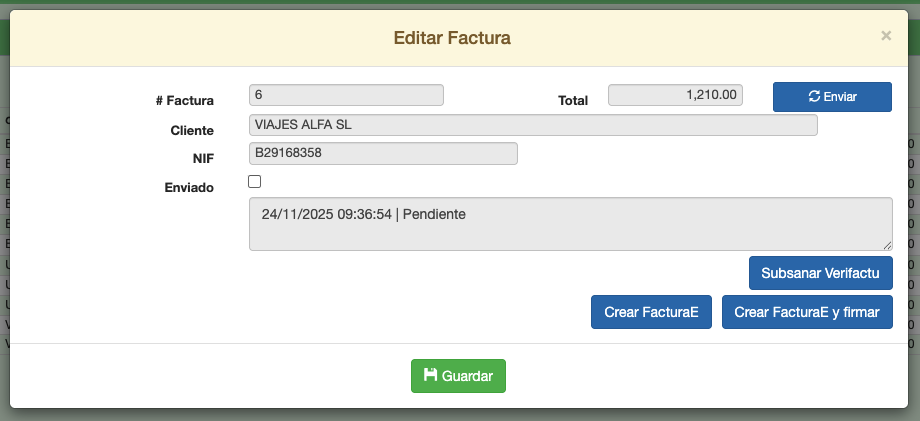The width and height of the screenshot is (920, 421).
Task: Click the NIF label
Action: pos(201,158)
